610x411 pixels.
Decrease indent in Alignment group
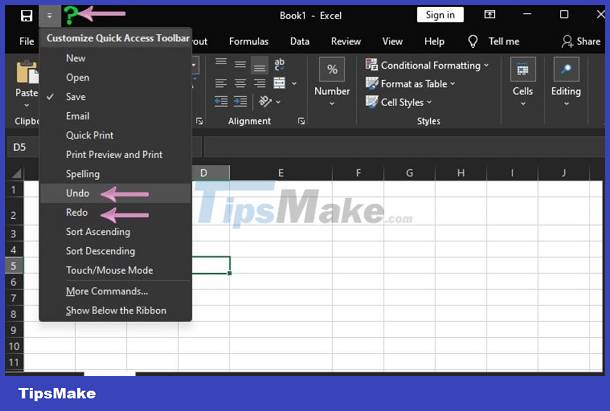(221, 102)
